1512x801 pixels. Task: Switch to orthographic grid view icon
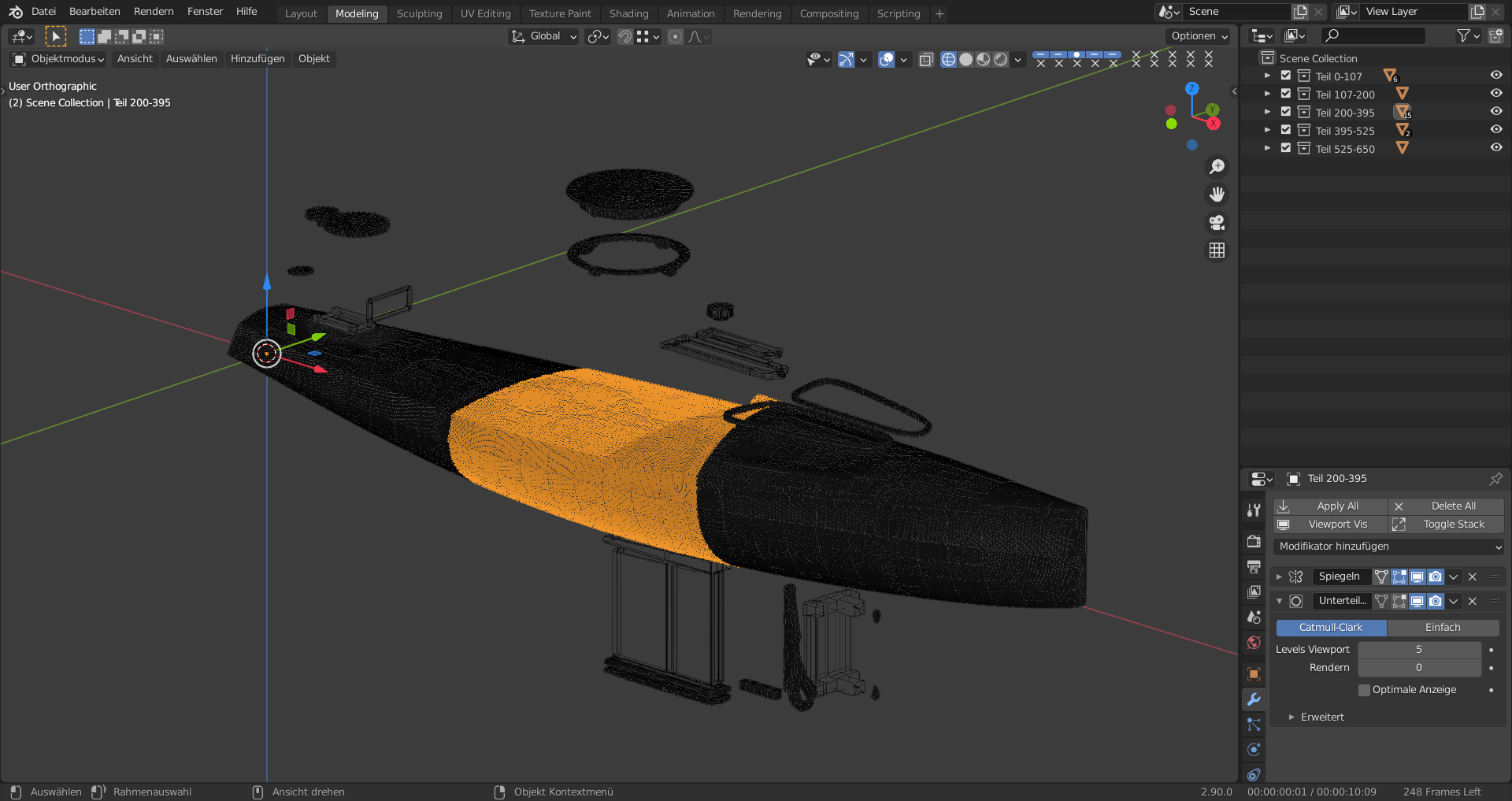coord(1217,250)
